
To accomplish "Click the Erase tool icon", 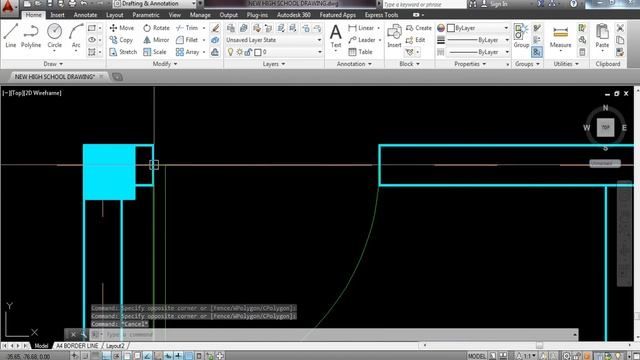I will point(215,28).
